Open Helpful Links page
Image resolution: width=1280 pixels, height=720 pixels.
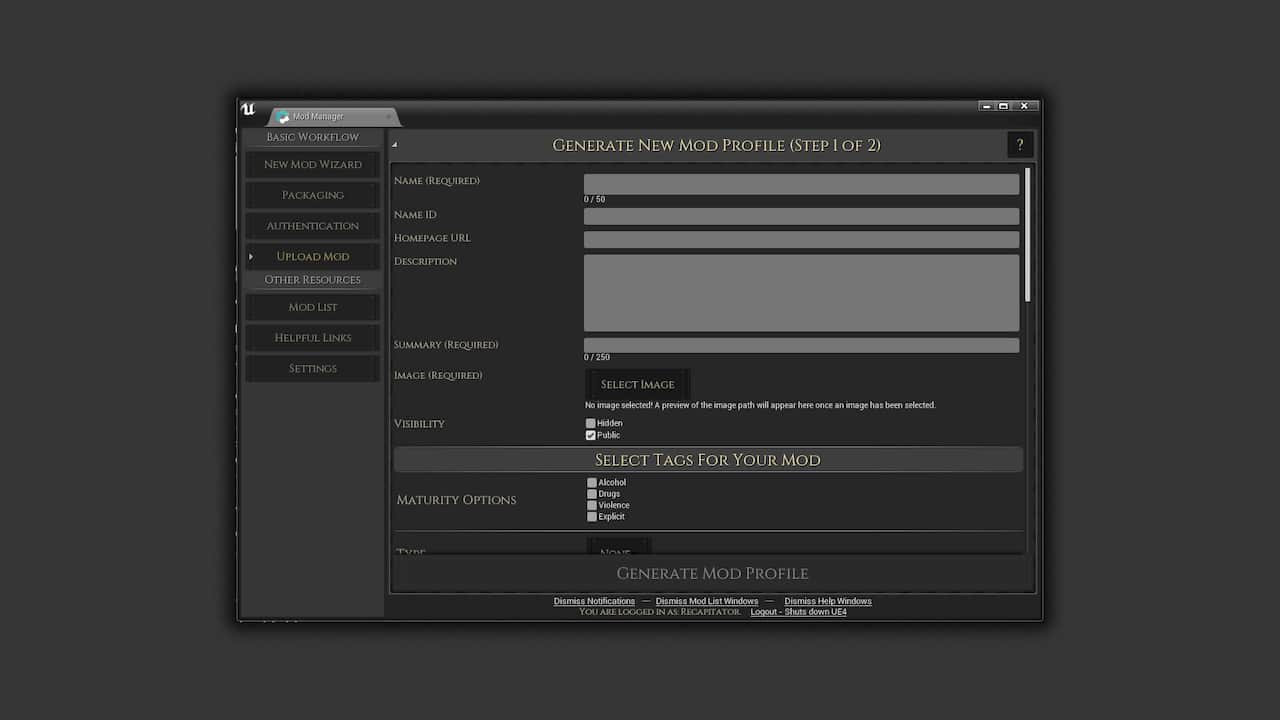(x=313, y=338)
